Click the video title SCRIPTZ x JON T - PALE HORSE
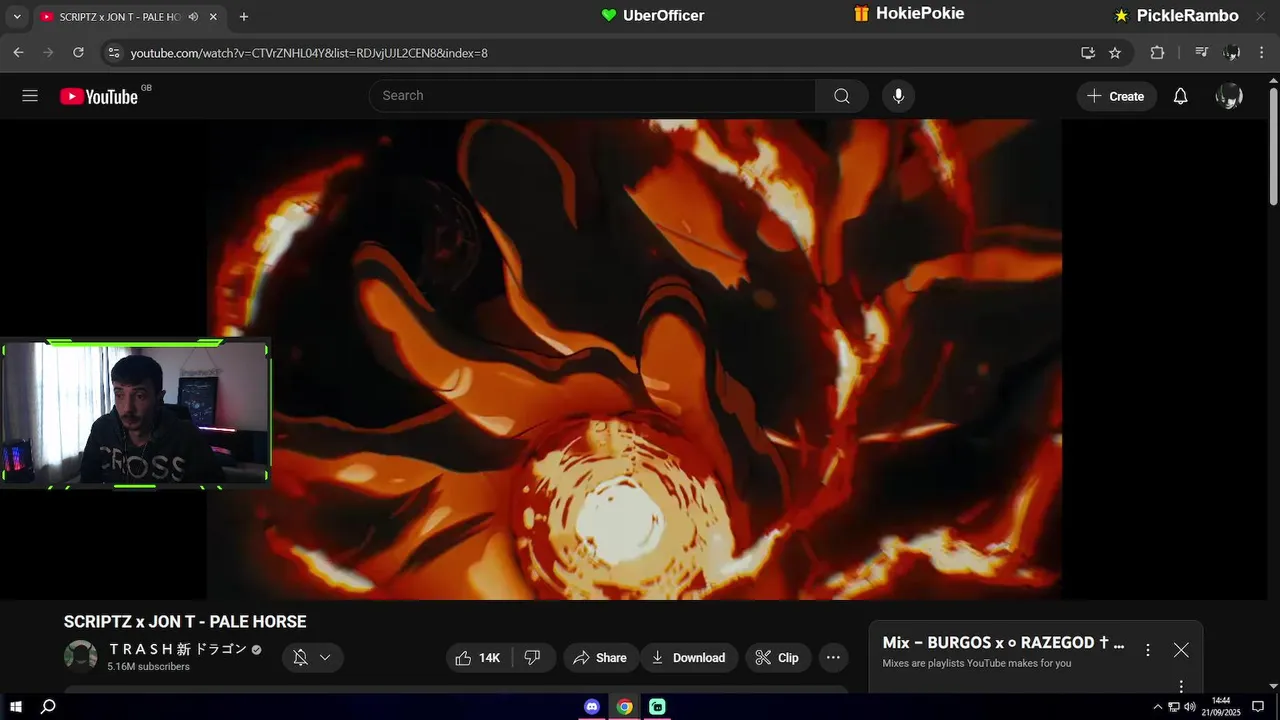This screenshot has height=720, width=1280. pyautogui.click(x=185, y=622)
